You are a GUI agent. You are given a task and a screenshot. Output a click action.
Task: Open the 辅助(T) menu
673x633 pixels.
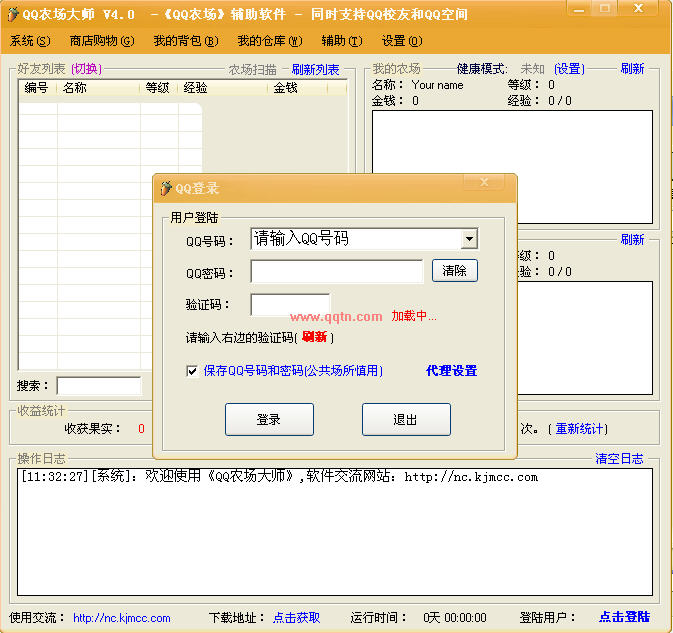342,41
